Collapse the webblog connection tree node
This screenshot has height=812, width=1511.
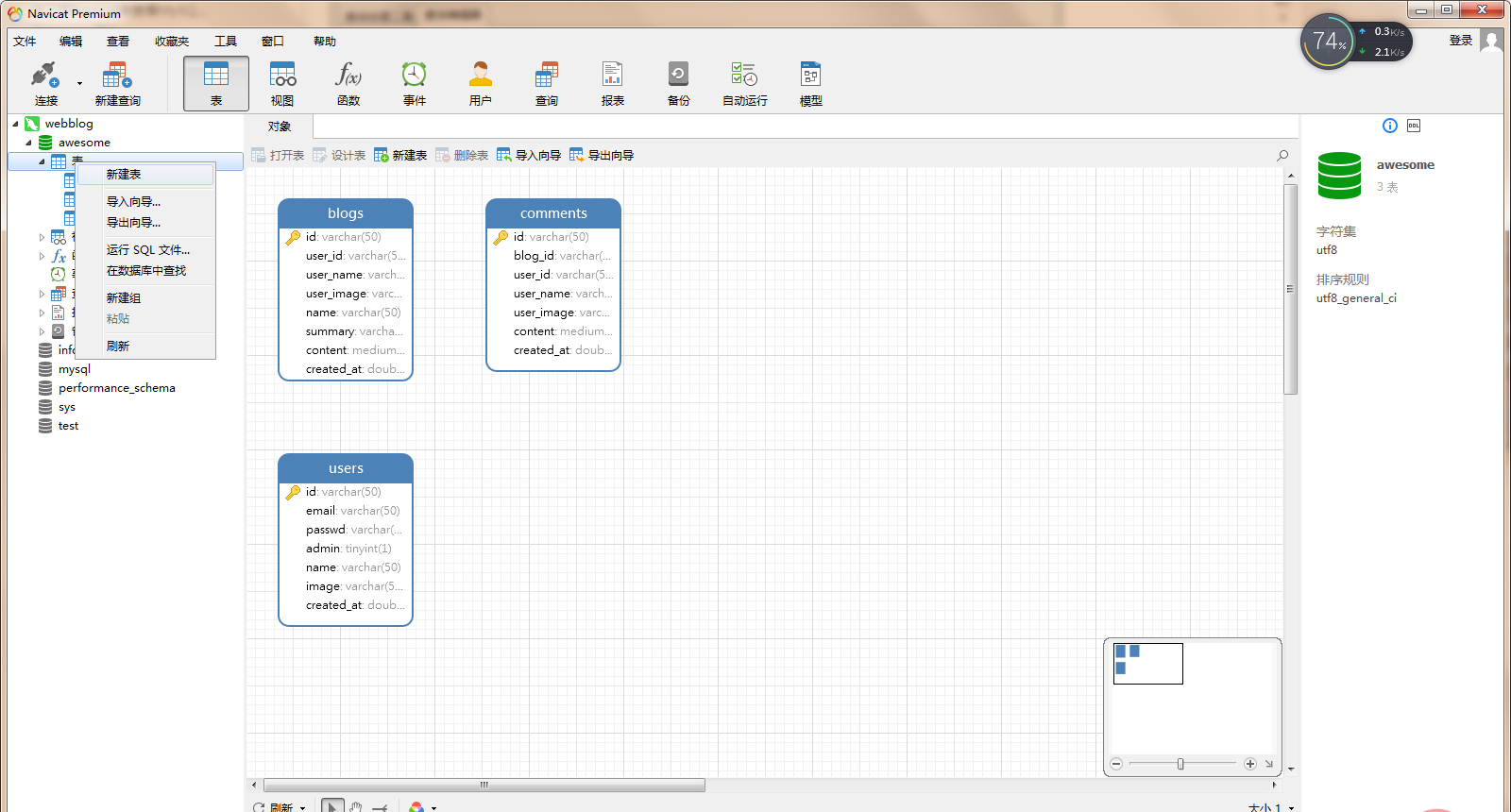click(15, 124)
